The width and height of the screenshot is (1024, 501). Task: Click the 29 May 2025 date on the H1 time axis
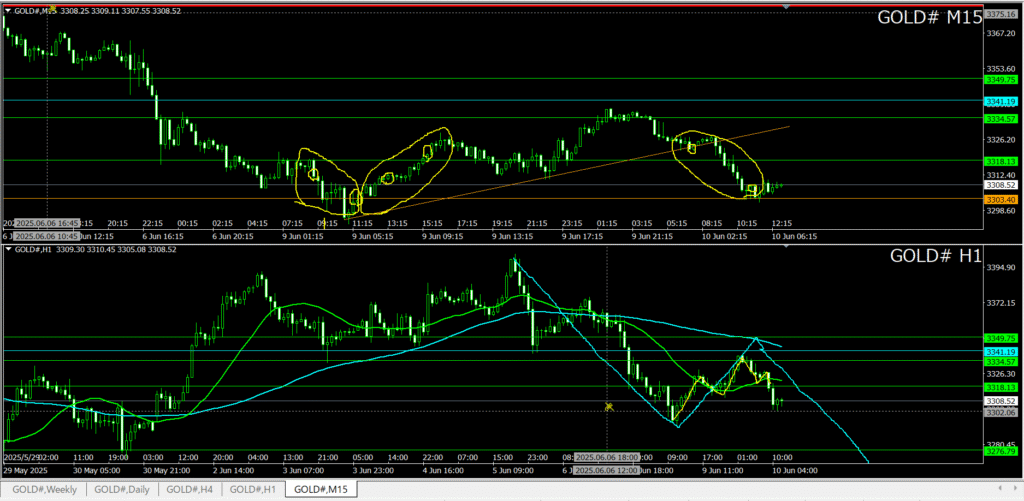point(26,470)
